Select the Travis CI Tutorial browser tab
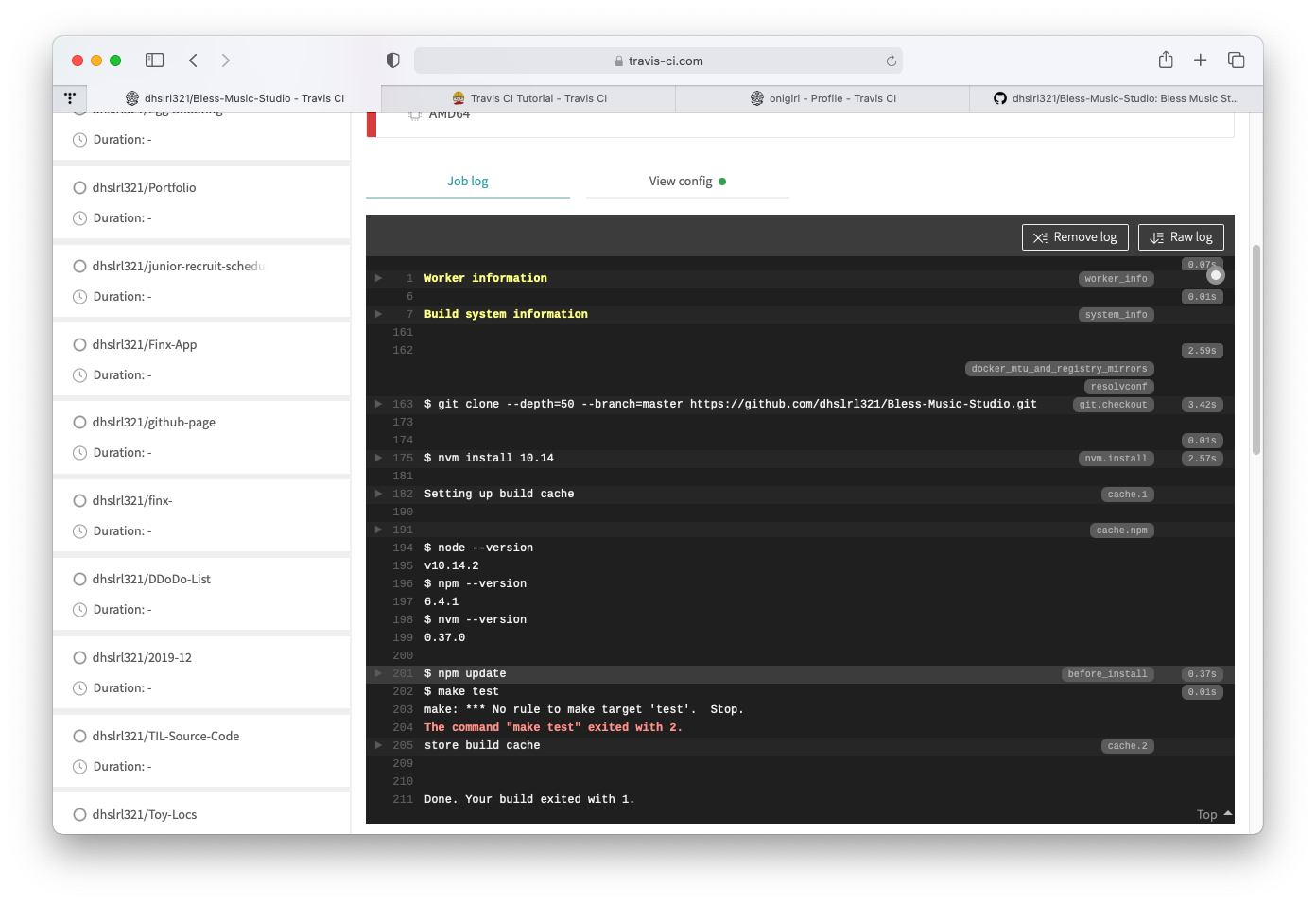Viewport: 1316px width, 904px height. click(529, 98)
